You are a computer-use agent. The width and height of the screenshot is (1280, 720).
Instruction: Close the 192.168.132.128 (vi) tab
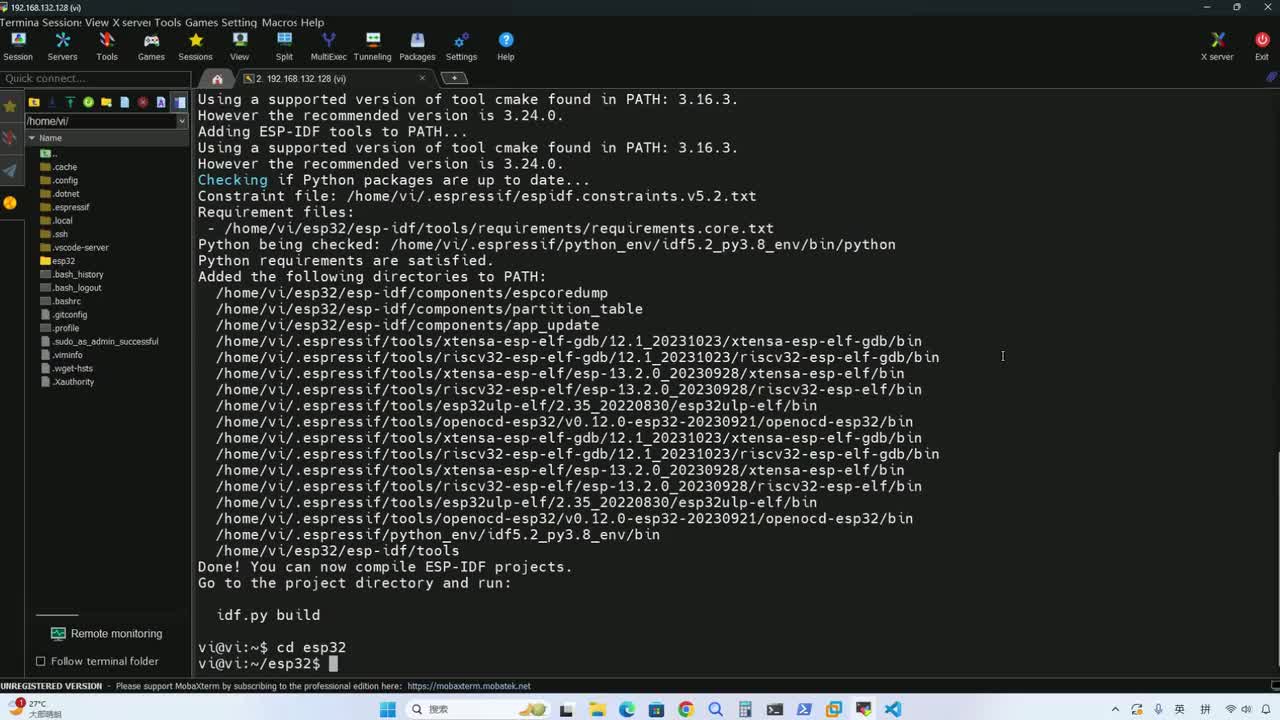tap(422, 78)
